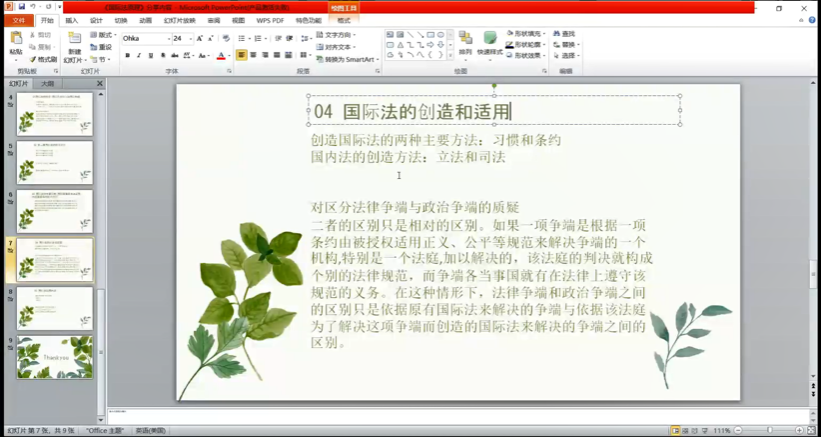This screenshot has height=437, width=821.
Task: Open the Outline (大纲) pane tab
Action: click(47, 84)
